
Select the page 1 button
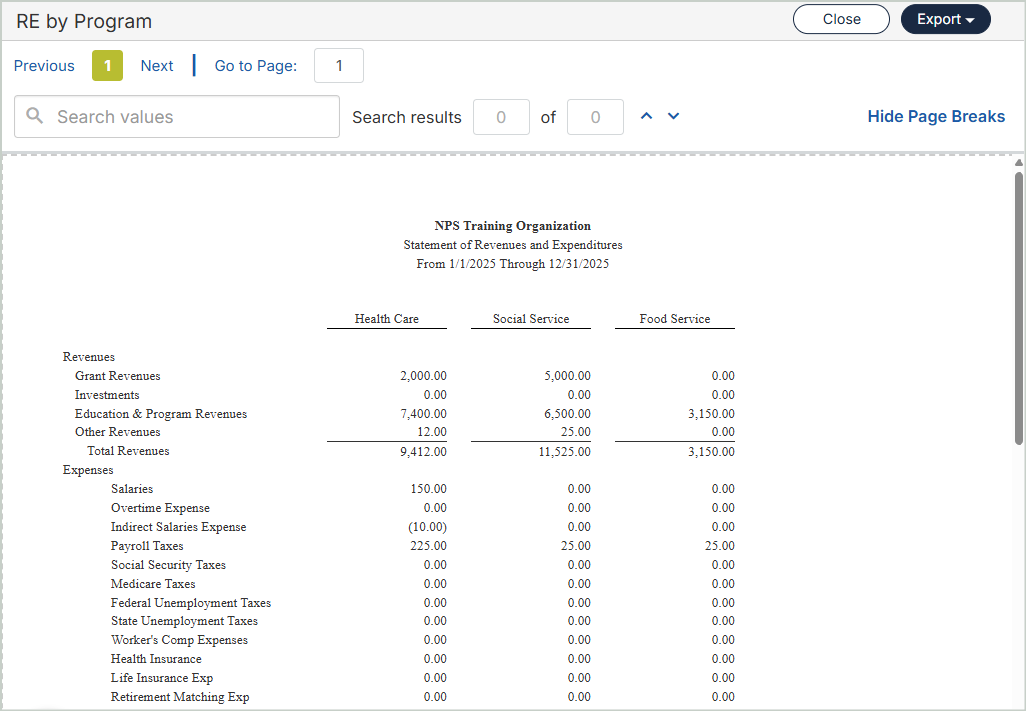107,66
